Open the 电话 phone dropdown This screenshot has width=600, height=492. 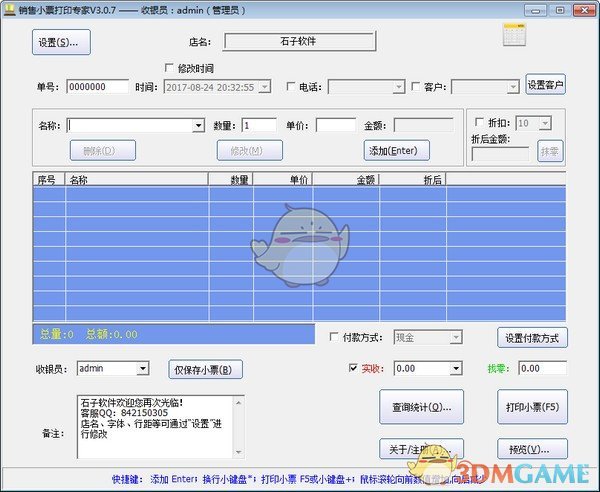[398, 87]
